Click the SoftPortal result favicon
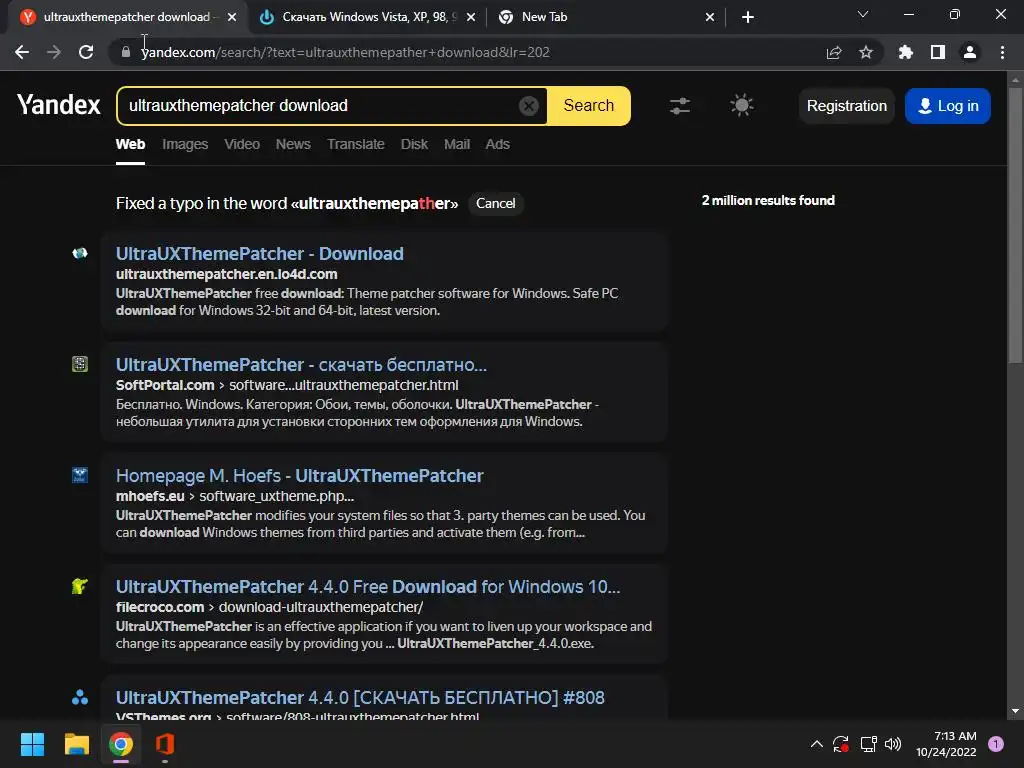Viewport: 1024px width, 768px height. coord(80,364)
